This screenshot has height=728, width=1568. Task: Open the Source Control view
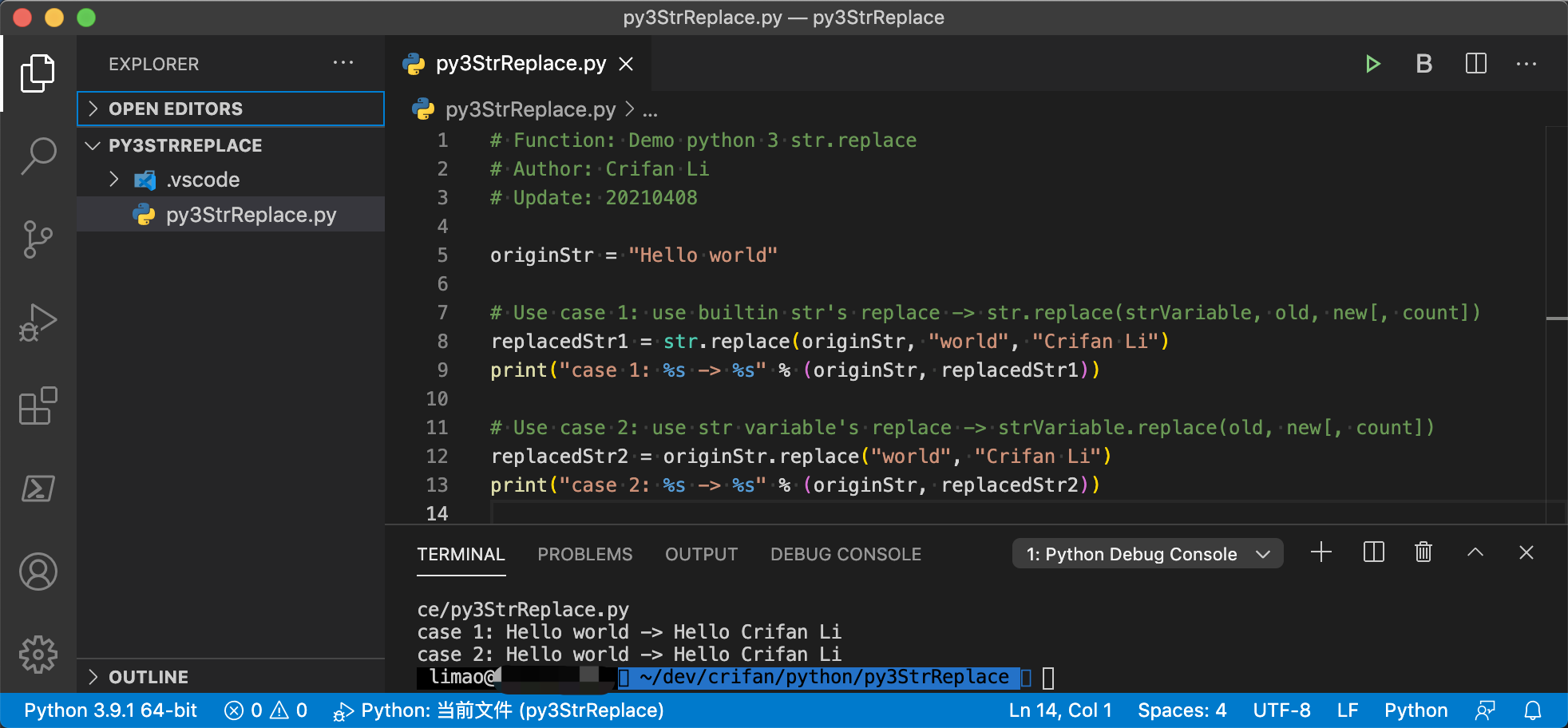38,239
